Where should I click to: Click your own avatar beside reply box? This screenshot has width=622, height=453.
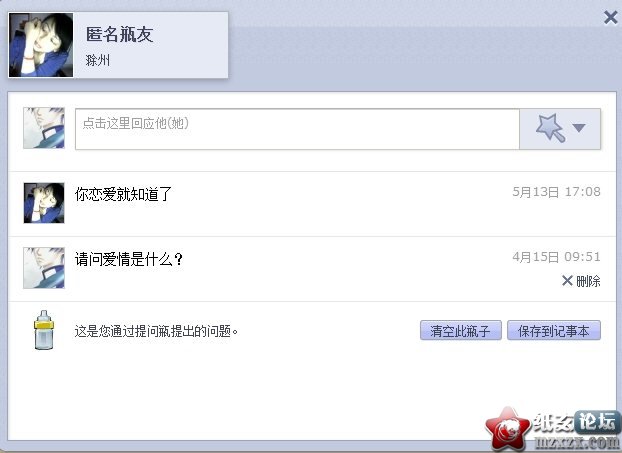44,128
